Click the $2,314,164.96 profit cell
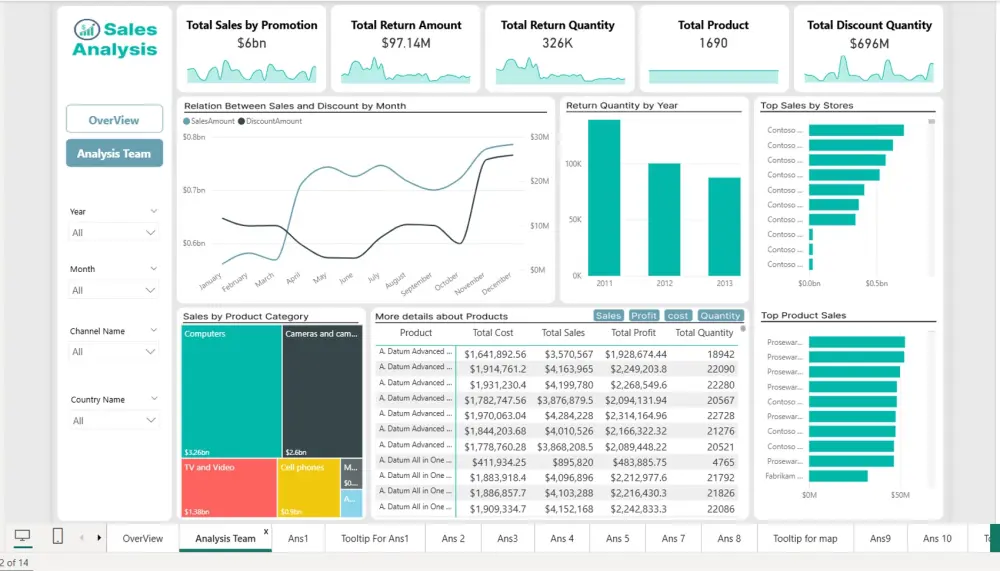Viewport: 1000px width, 571px height. pos(636,416)
